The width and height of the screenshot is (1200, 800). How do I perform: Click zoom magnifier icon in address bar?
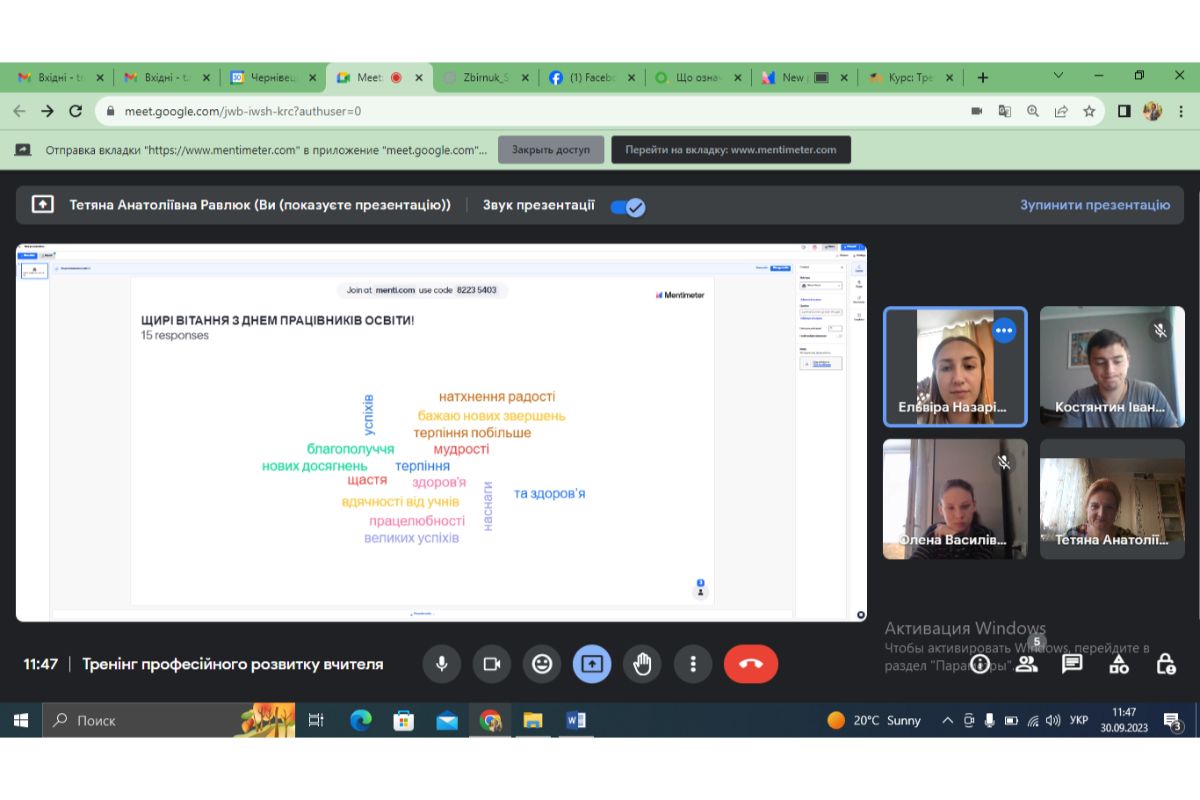1033,111
